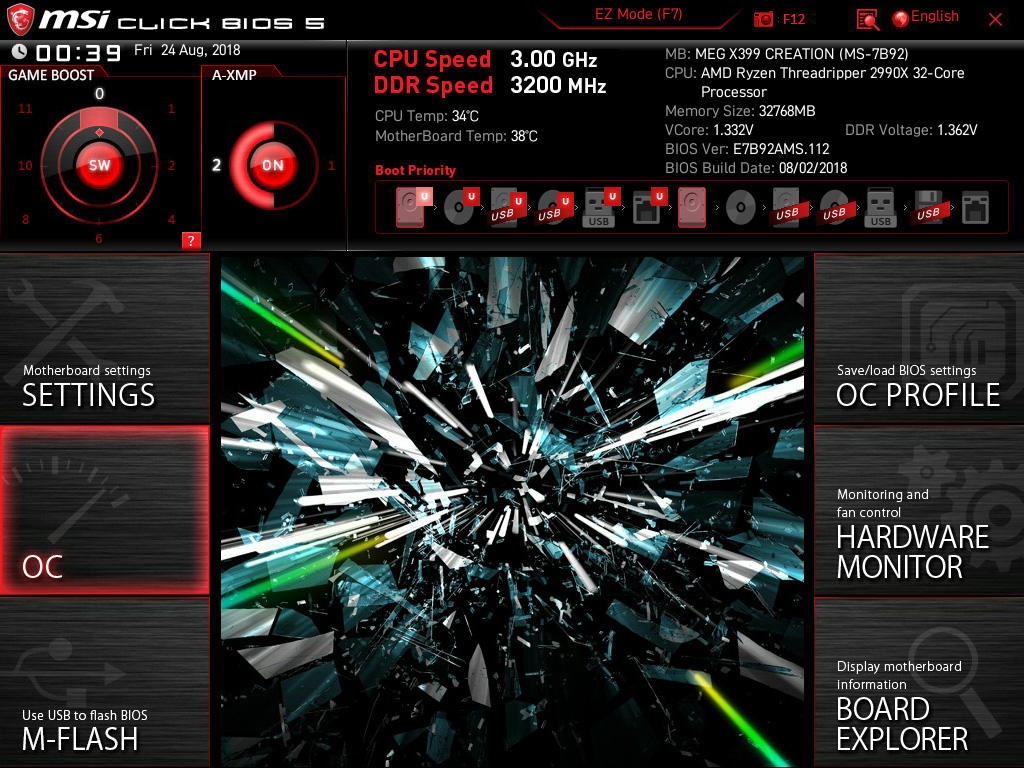Open OC PROFILE save/load settings
The width and height of the screenshot is (1024, 768).
919,338
